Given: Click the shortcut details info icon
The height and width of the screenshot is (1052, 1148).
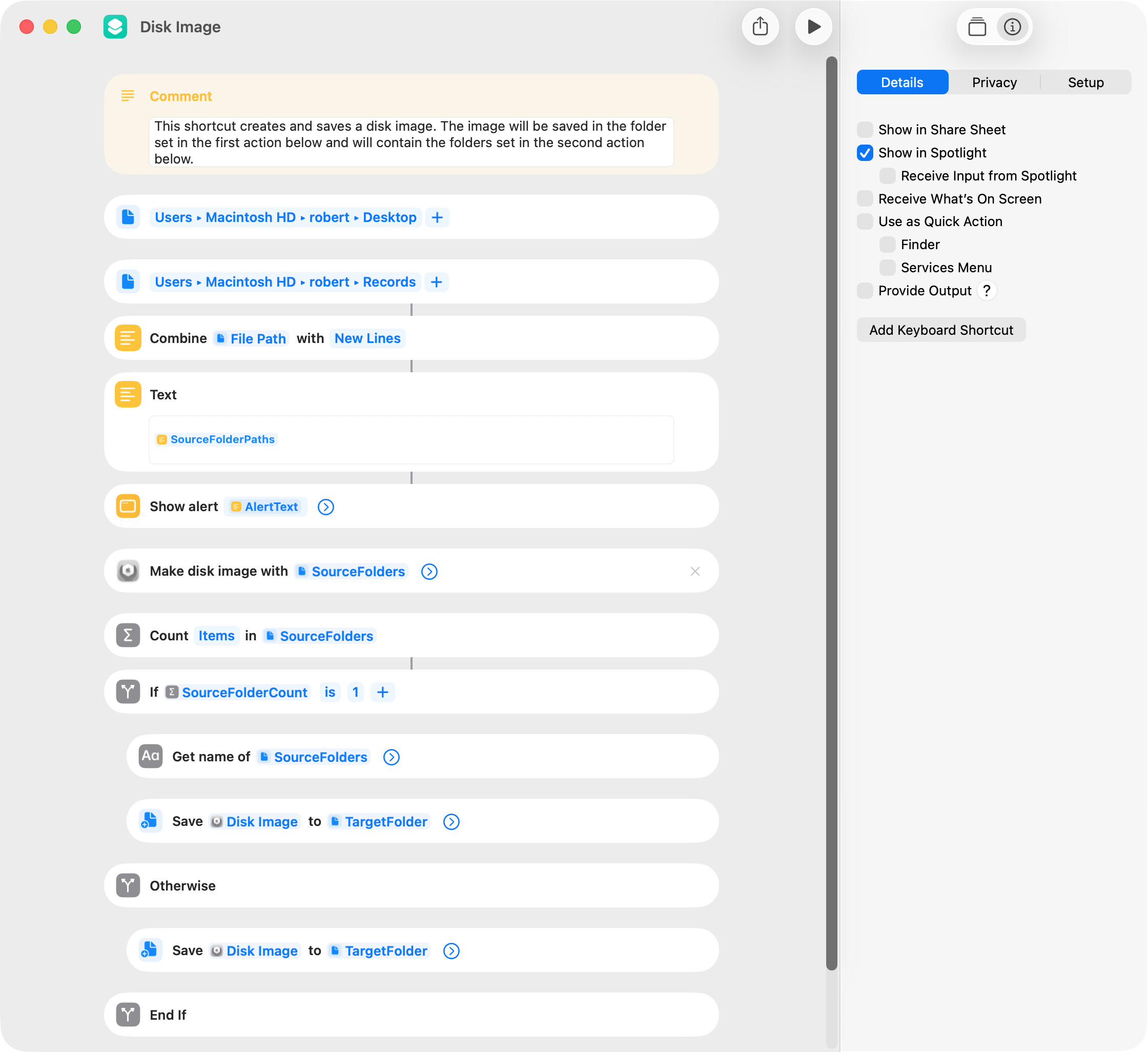Looking at the screenshot, I should point(1012,27).
